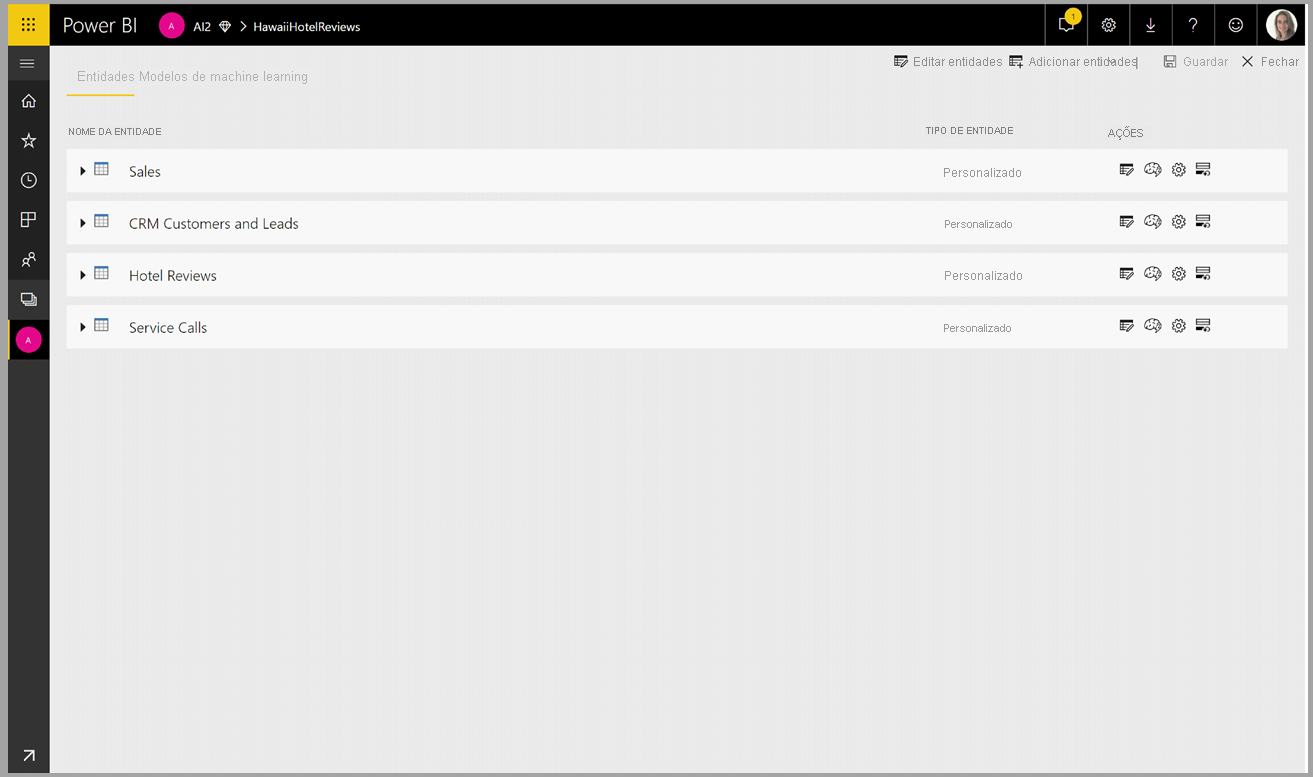Expand the Hotel Reviews entity row
The height and width of the screenshot is (777, 1313).
tap(83, 276)
